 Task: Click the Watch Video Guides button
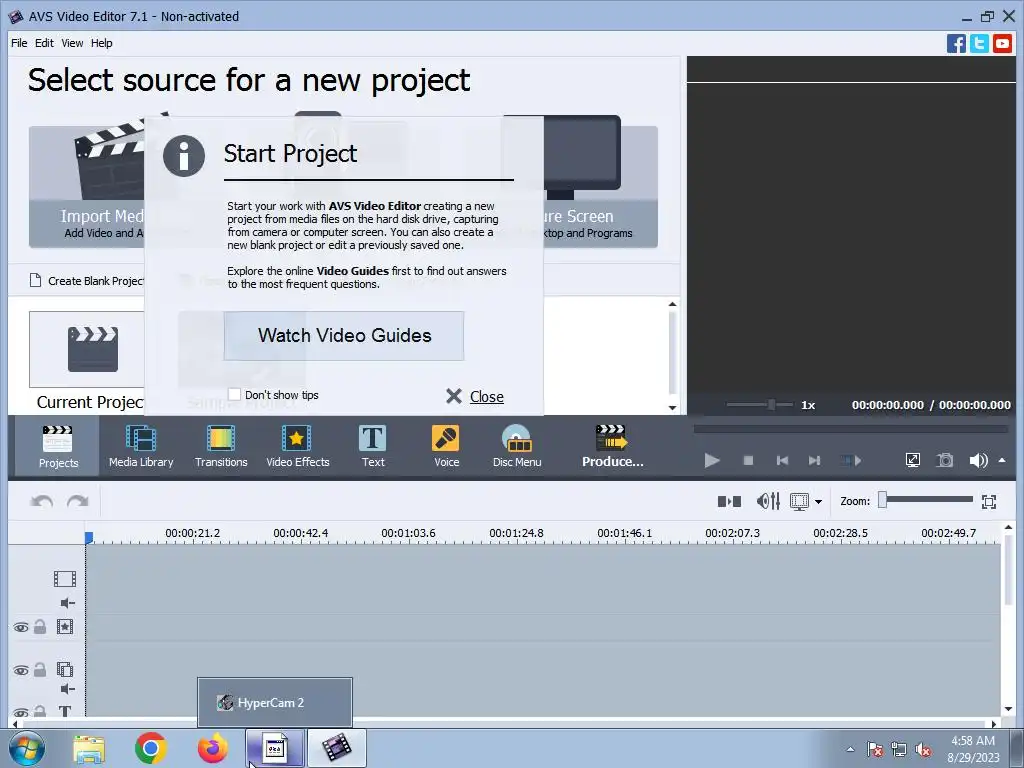[344, 336]
